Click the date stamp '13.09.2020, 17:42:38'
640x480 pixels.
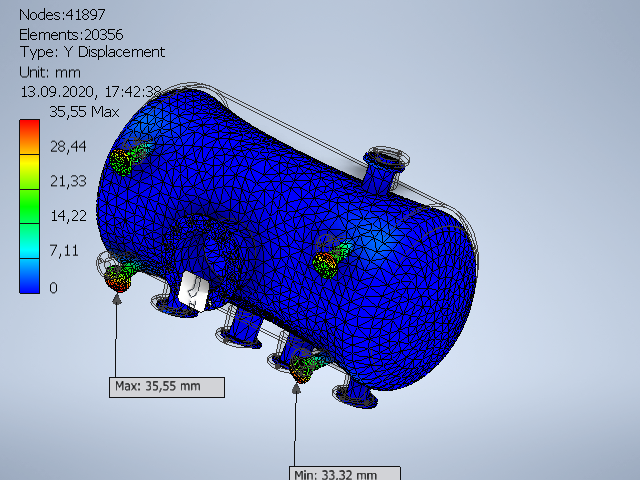(x=91, y=92)
